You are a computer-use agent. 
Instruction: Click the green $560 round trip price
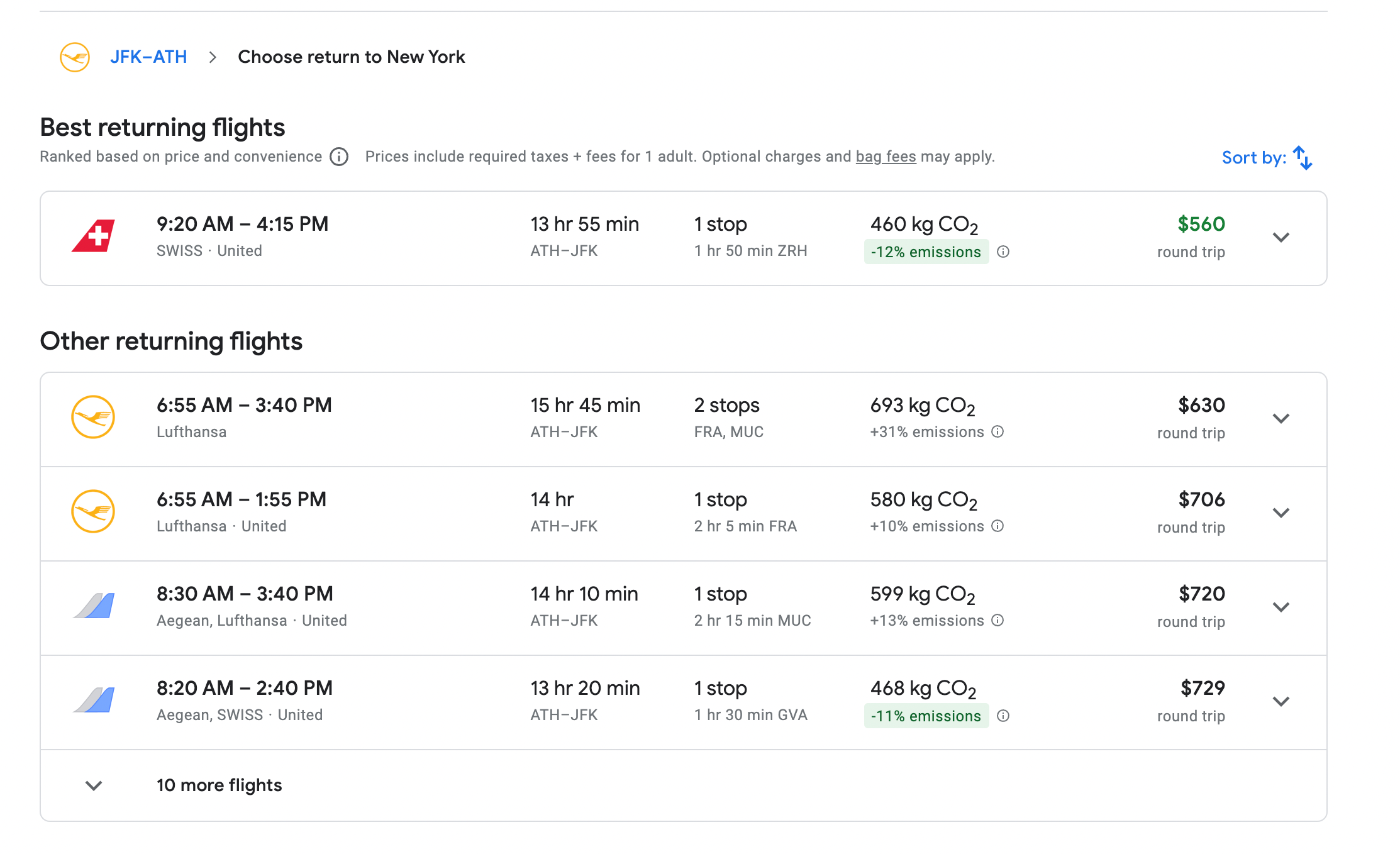pyautogui.click(x=1200, y=225)
